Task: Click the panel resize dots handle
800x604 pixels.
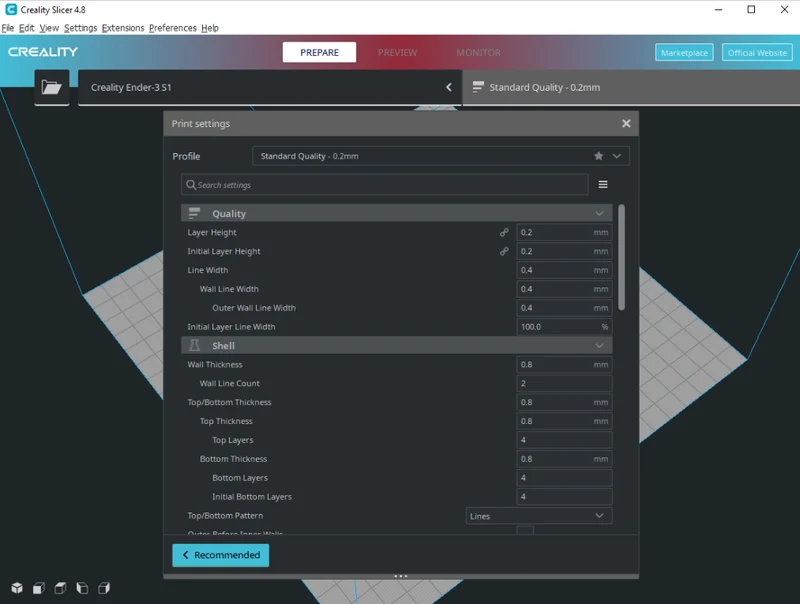Action: point(401,576)
